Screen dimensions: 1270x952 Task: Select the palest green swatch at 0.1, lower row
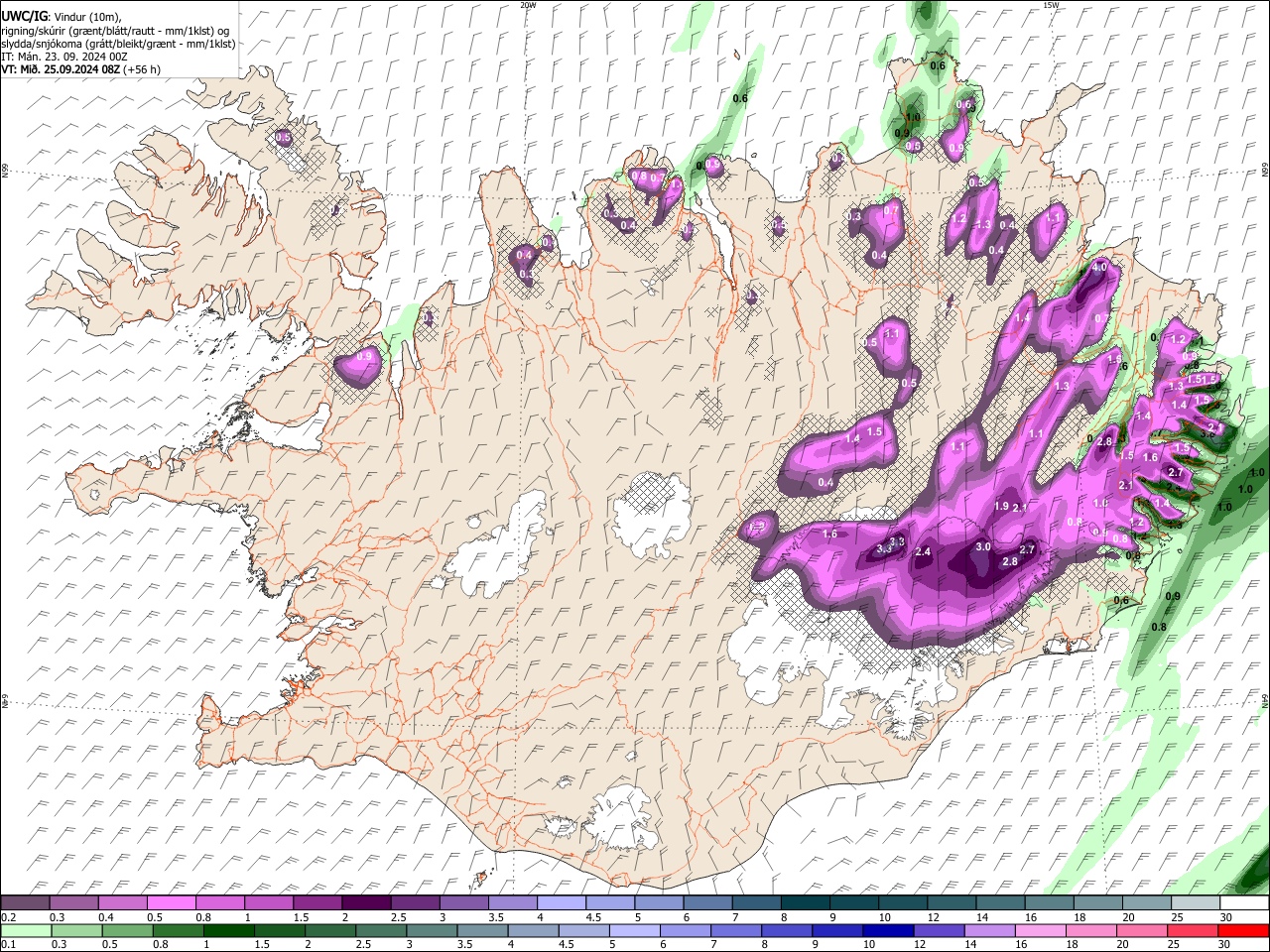[x=24, y=930]
